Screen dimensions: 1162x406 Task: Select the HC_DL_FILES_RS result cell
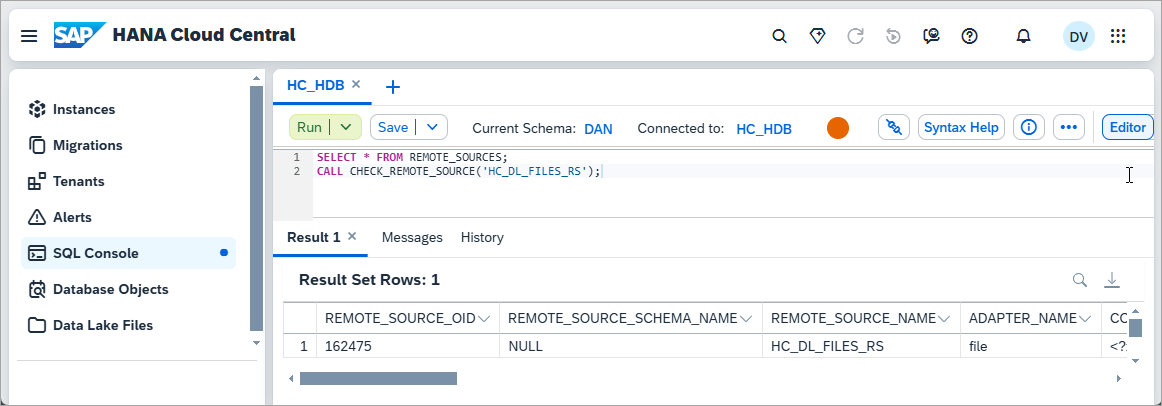pos(862,346)
